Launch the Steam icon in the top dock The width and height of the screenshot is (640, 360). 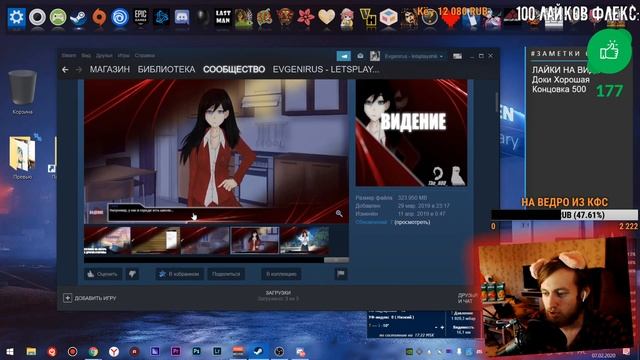78,18
